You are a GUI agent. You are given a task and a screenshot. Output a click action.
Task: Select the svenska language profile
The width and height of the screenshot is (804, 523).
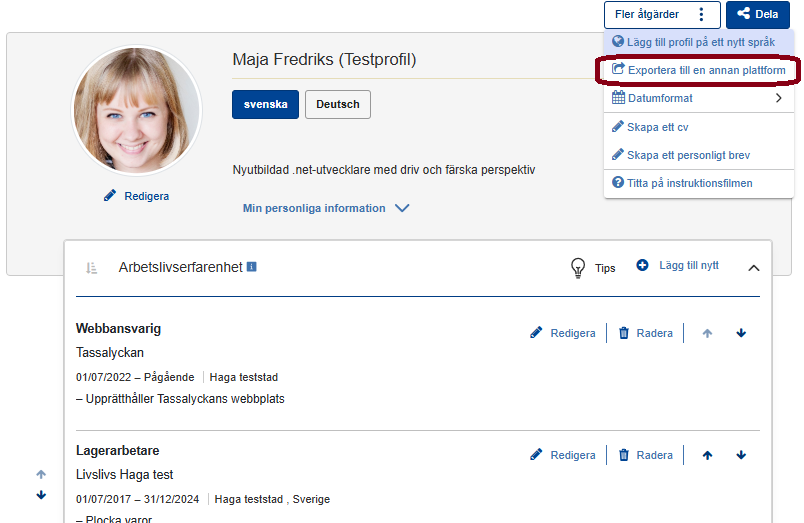click(x=265, y=105)
